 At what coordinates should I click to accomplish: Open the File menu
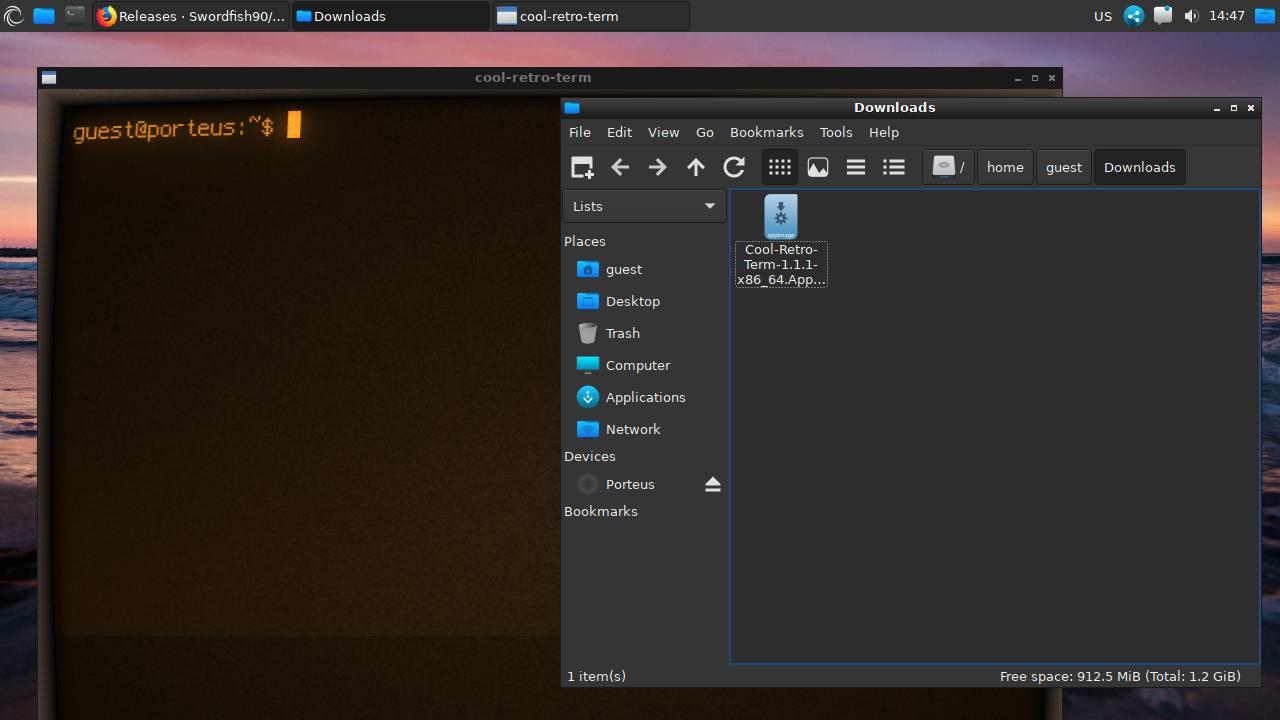[x=580, y=132]
